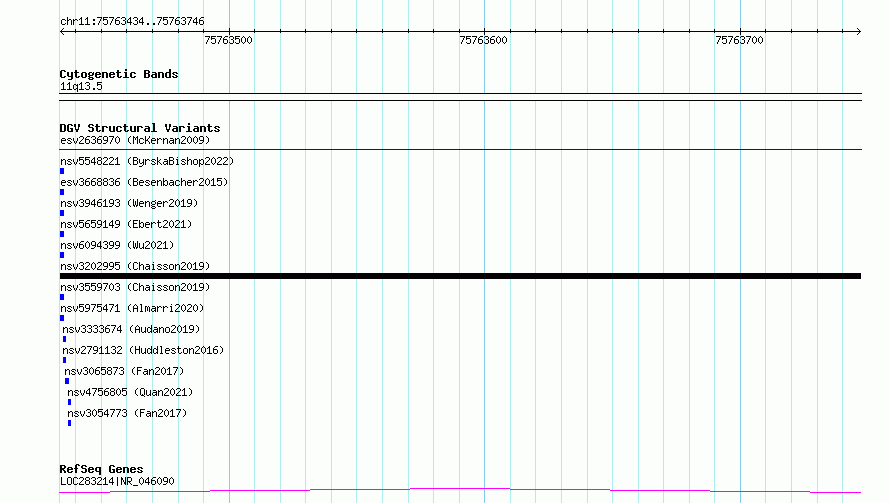The height and width of the screenshot is (503, 890).
Task: Click the blue marker under nsv5548221
Action: 62,171
